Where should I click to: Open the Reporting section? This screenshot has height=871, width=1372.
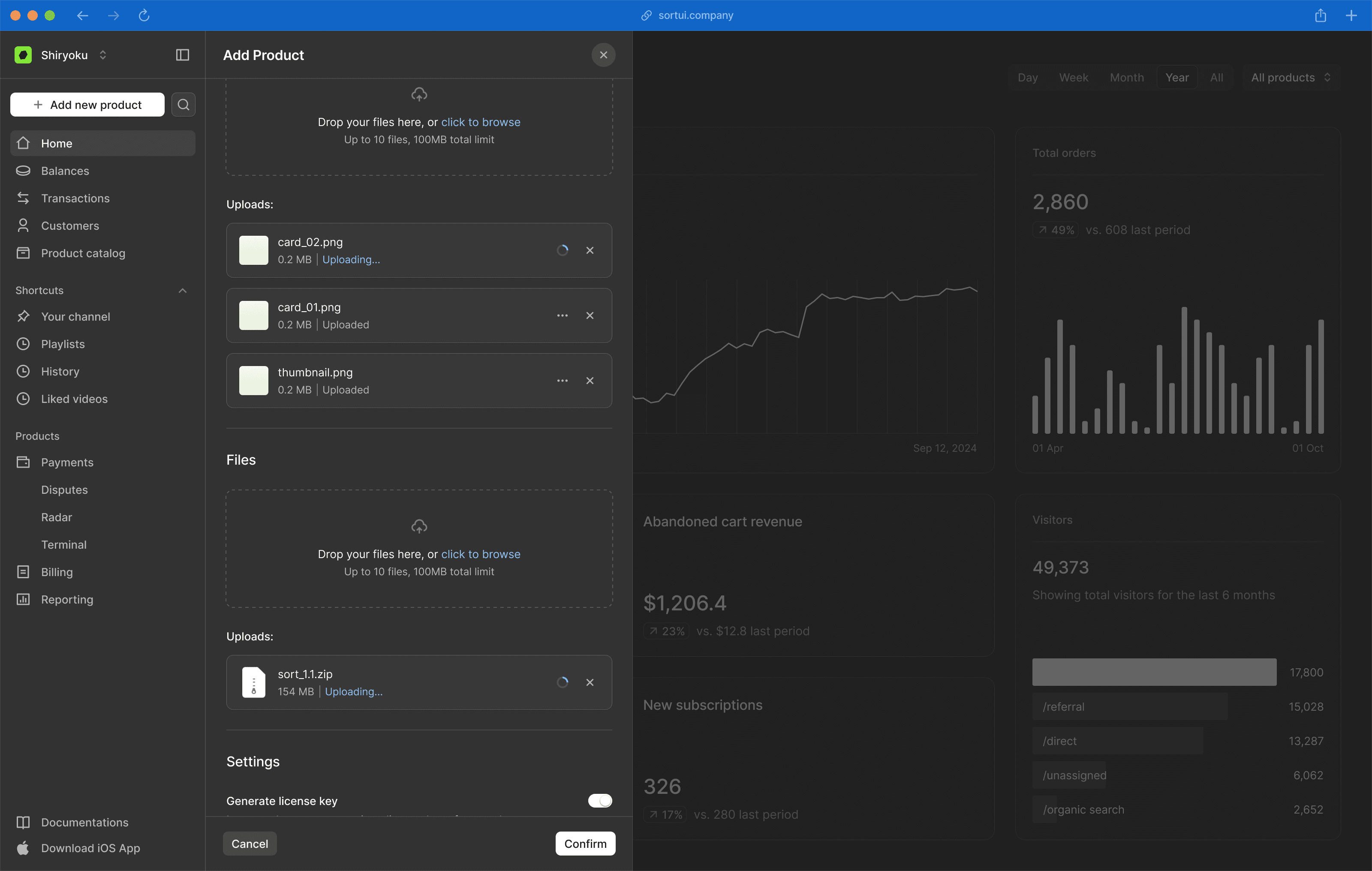click(66, 599)
